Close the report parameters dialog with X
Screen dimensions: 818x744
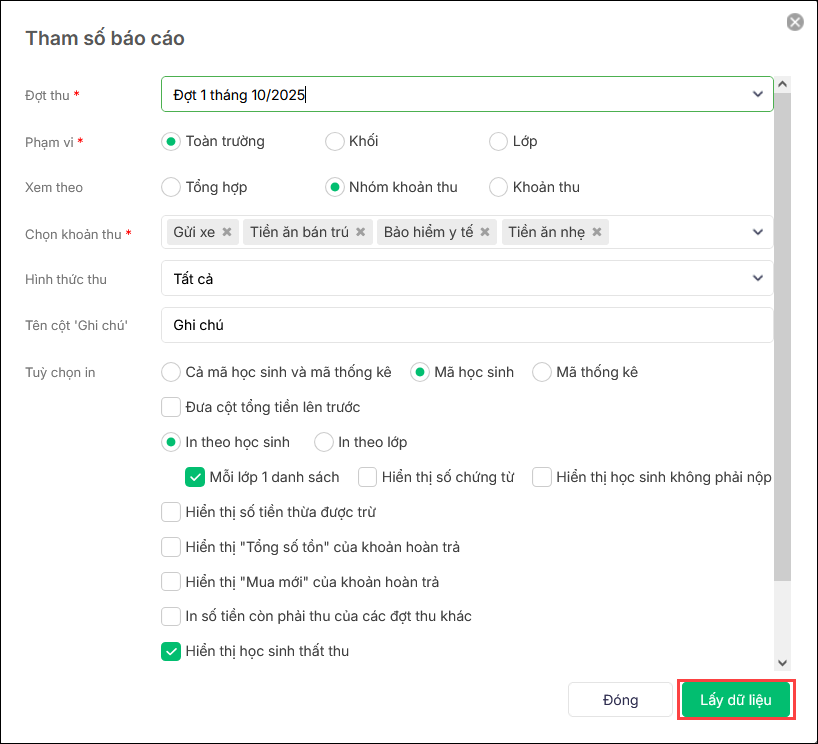(x=795, y=22)
